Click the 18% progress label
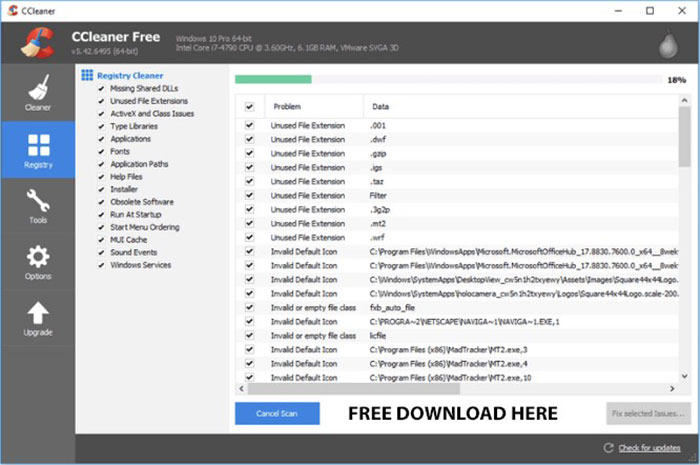Screen dimensions: 700x465 676,80
